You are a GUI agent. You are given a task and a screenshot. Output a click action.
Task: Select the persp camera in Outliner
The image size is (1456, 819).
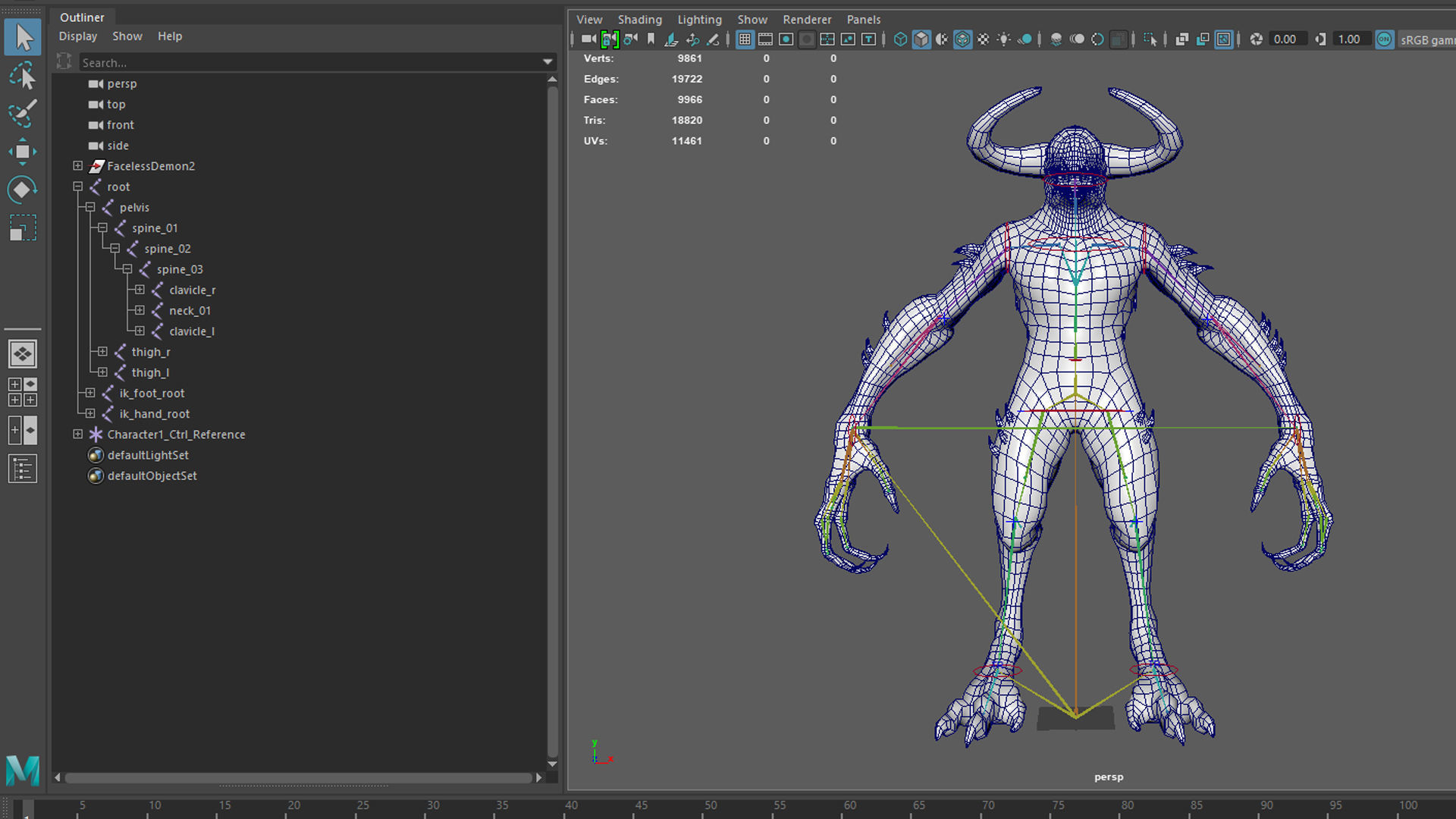coord(121,83)
